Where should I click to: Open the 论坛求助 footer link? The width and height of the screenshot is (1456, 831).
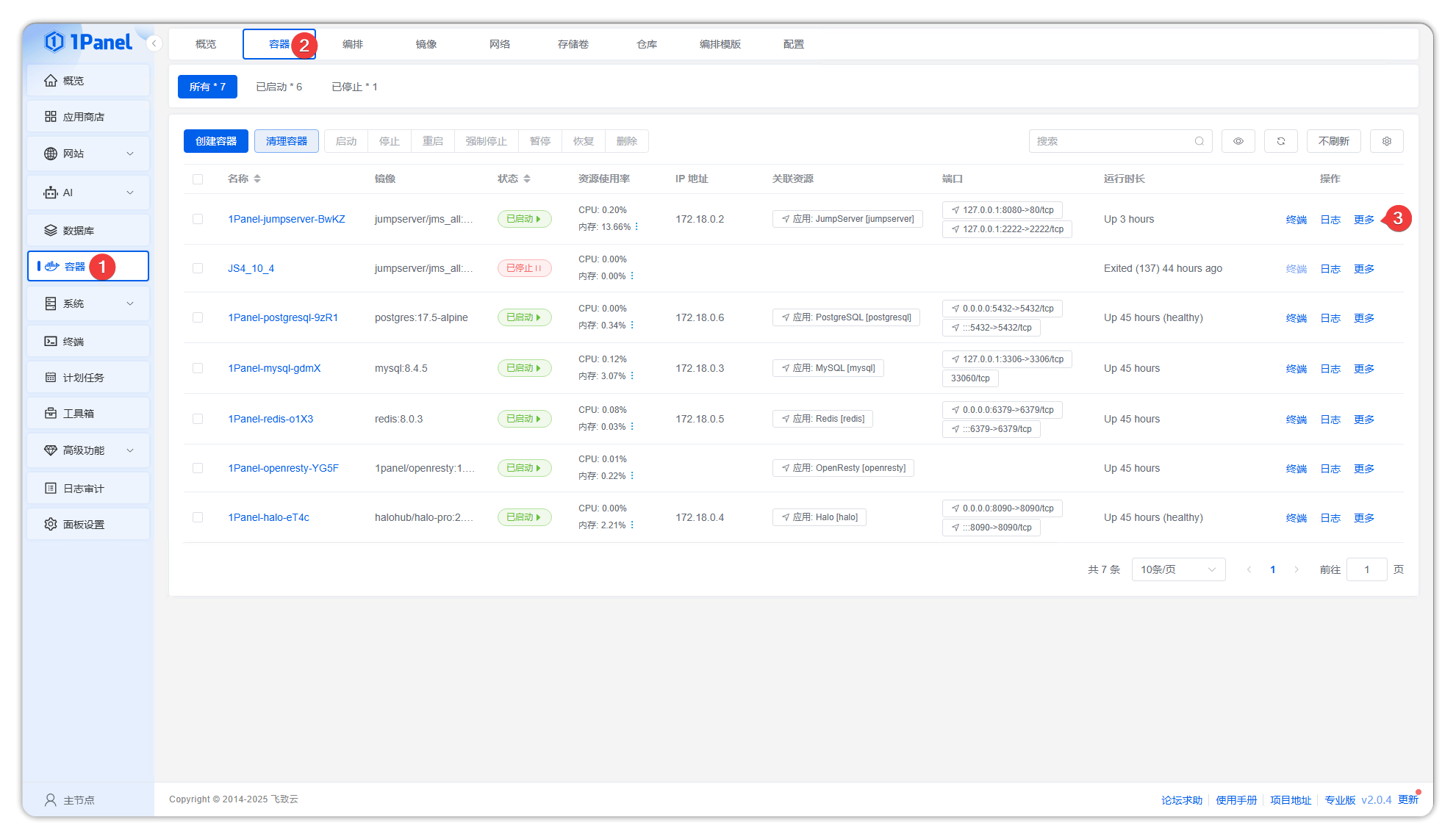pyautogui.click(x=1182, y=800)
